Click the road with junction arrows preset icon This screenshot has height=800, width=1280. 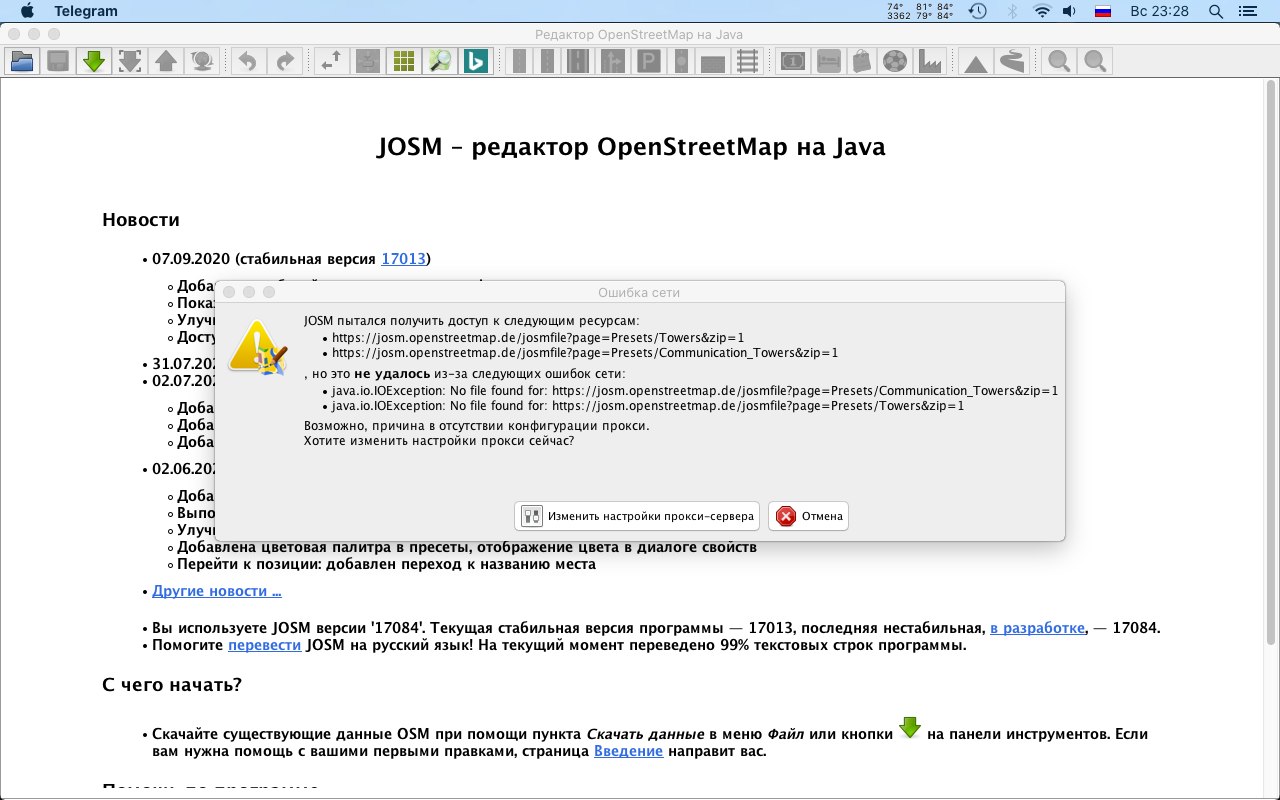click(611, 61)
